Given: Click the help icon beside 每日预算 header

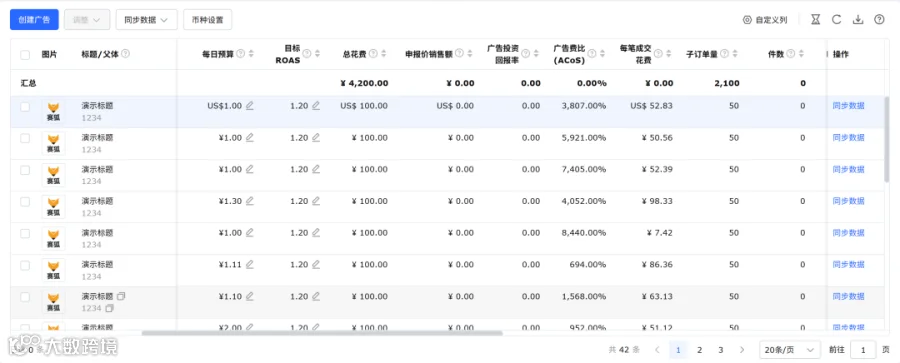Looking at the screenshot, I should (x=241, y=54).
